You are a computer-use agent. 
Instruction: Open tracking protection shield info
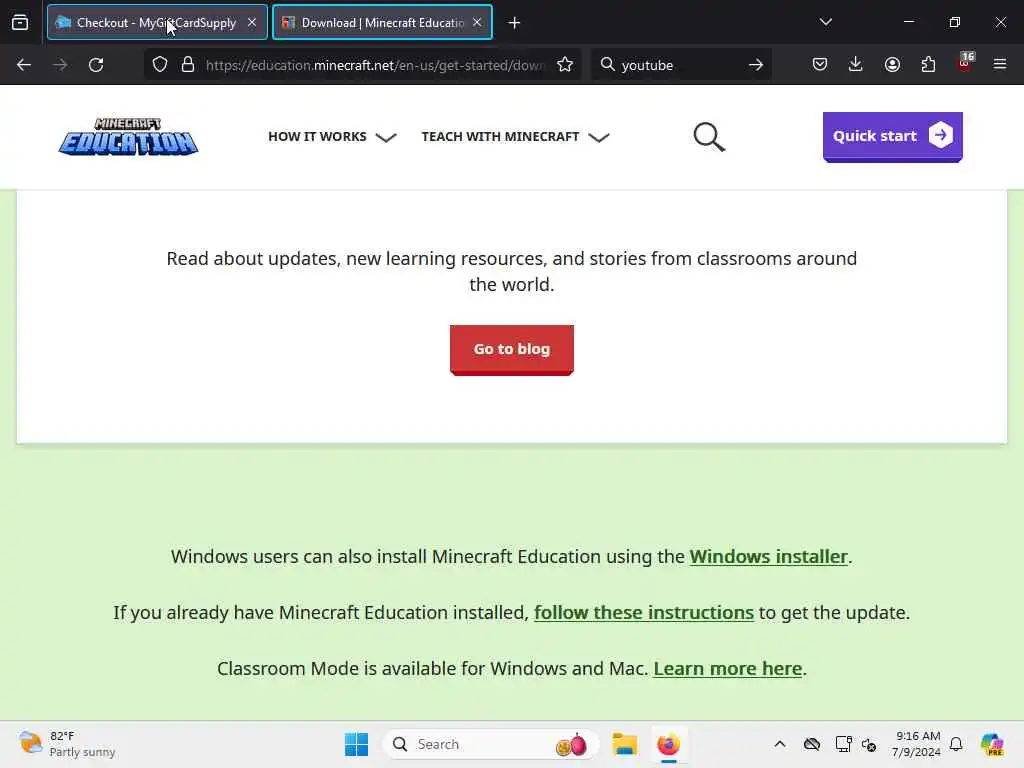coord(160,65)
